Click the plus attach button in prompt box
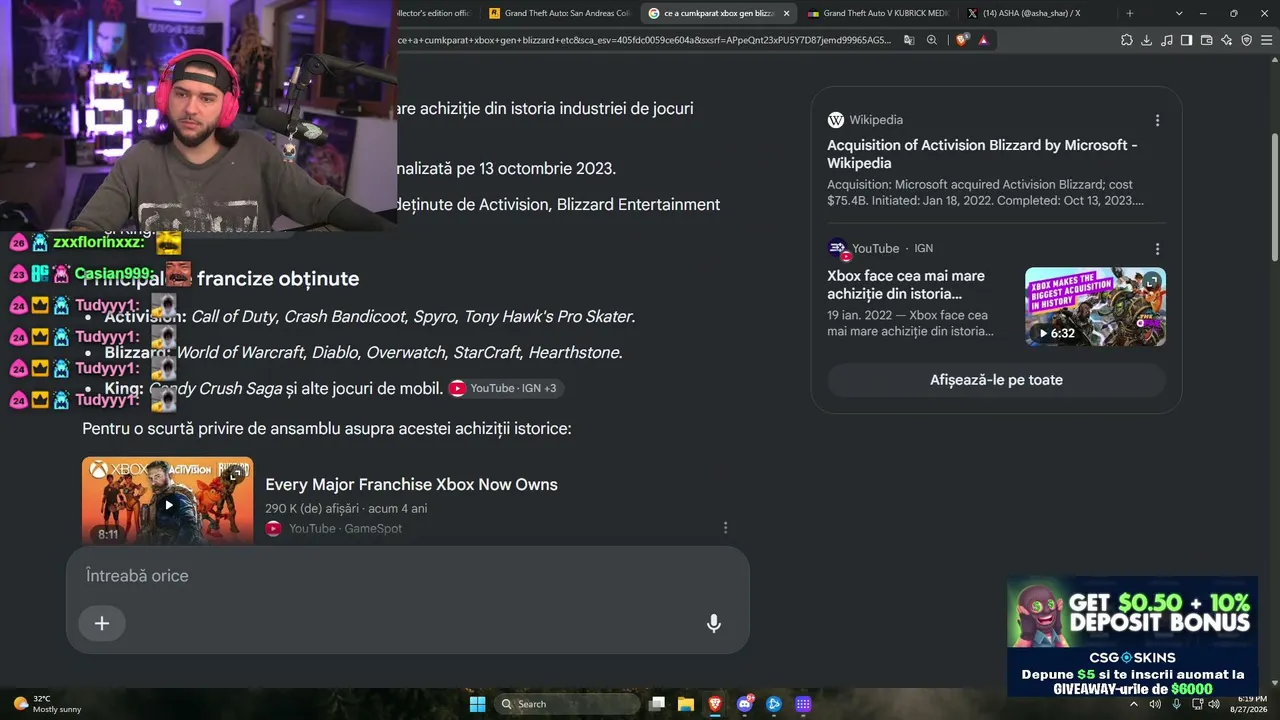This screenshot has height=720, width=1280. tap(102, 623)
